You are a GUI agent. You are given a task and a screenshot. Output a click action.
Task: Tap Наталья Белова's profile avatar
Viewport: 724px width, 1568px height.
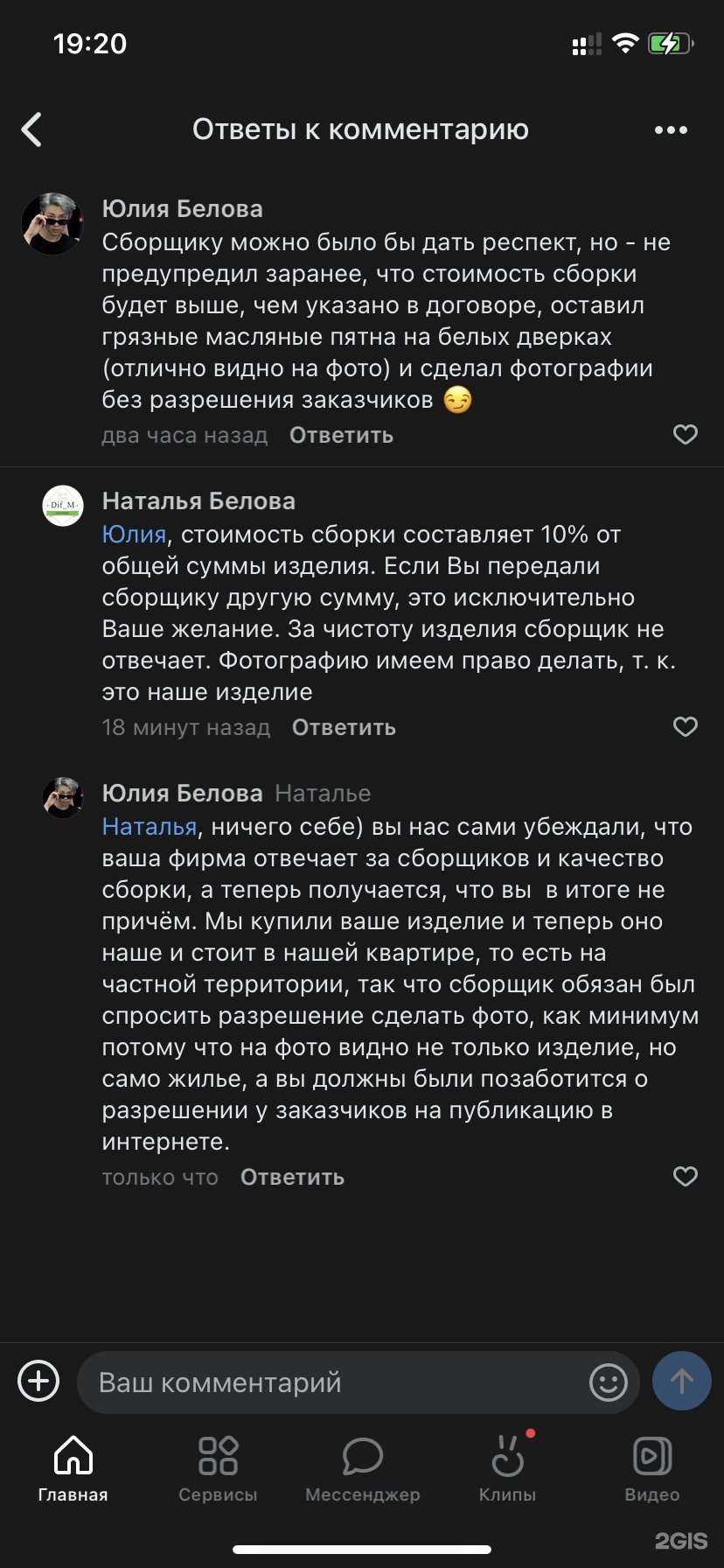pyautogui.click(x=62, y=505)
